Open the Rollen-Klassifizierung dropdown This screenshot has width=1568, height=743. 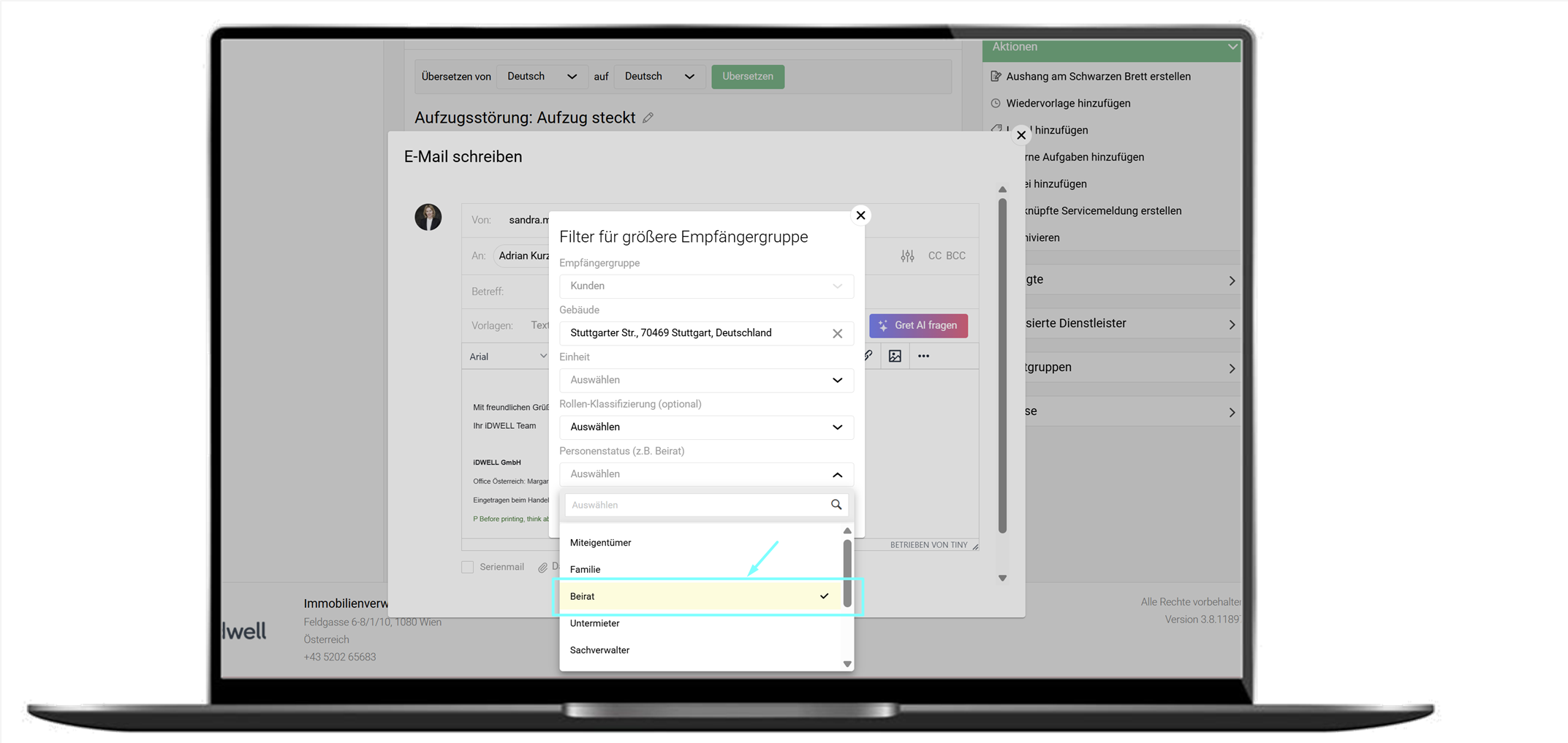[x=705, y=427]
